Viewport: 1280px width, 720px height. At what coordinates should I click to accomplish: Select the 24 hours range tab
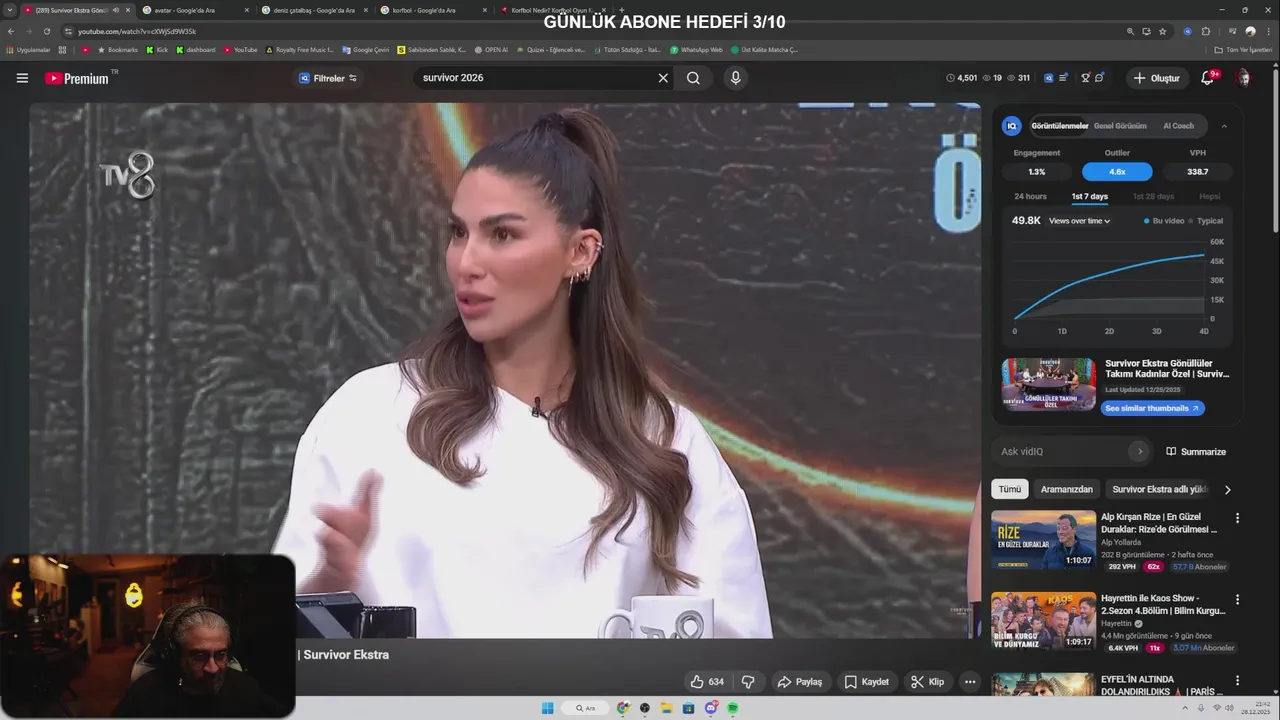point(1030,197)
